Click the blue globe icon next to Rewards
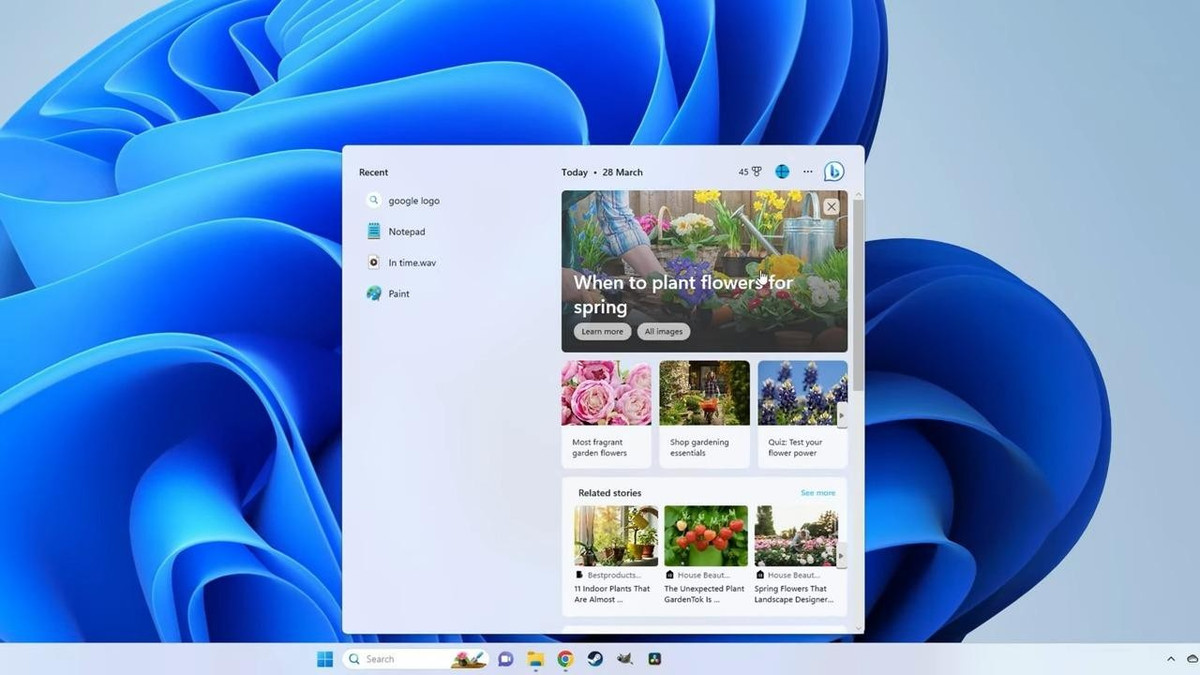 (782, 171)
